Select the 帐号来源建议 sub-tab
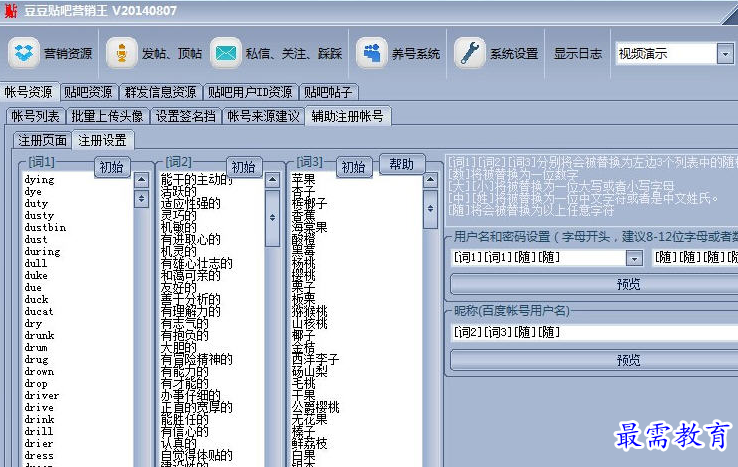 click(263, 116)
